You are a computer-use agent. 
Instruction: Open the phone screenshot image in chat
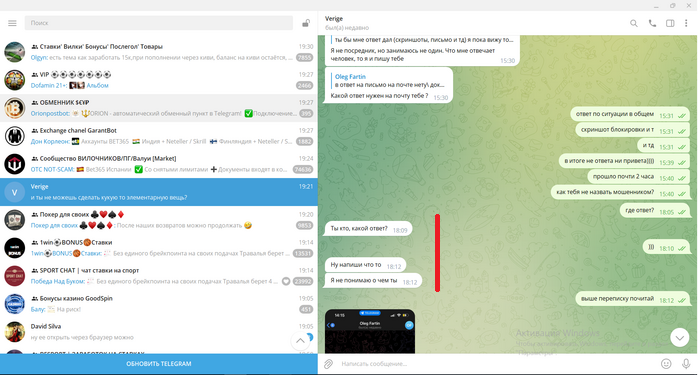coord(370,331)
